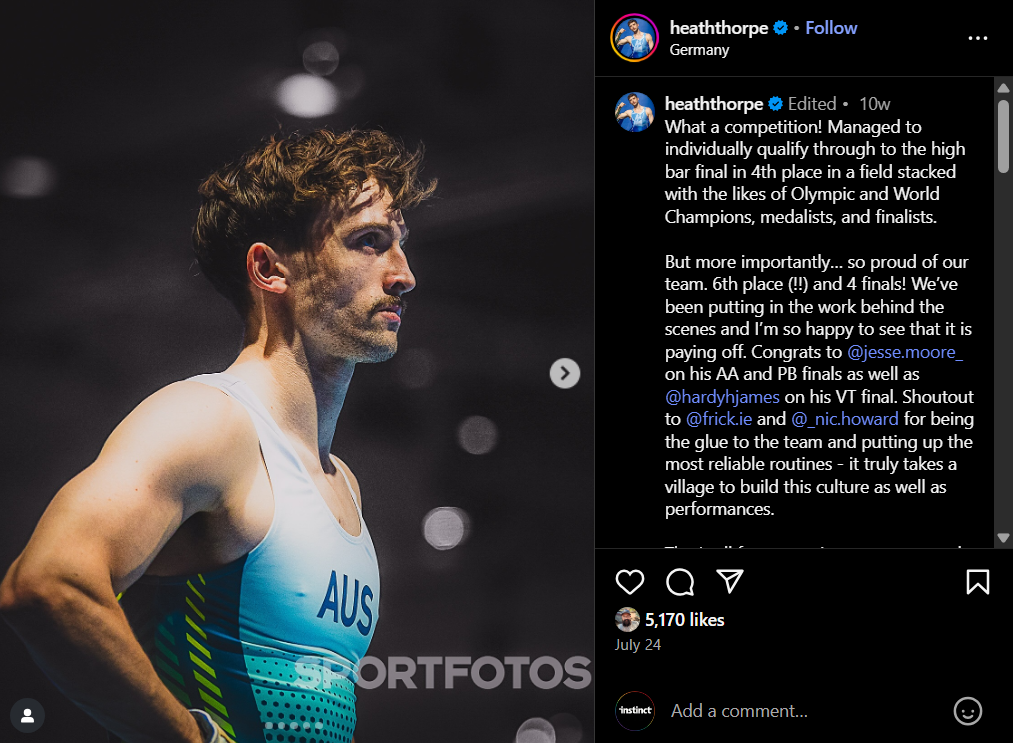
Task: Open heaththorpe story profile picture in header
Action: click(634, 38)
